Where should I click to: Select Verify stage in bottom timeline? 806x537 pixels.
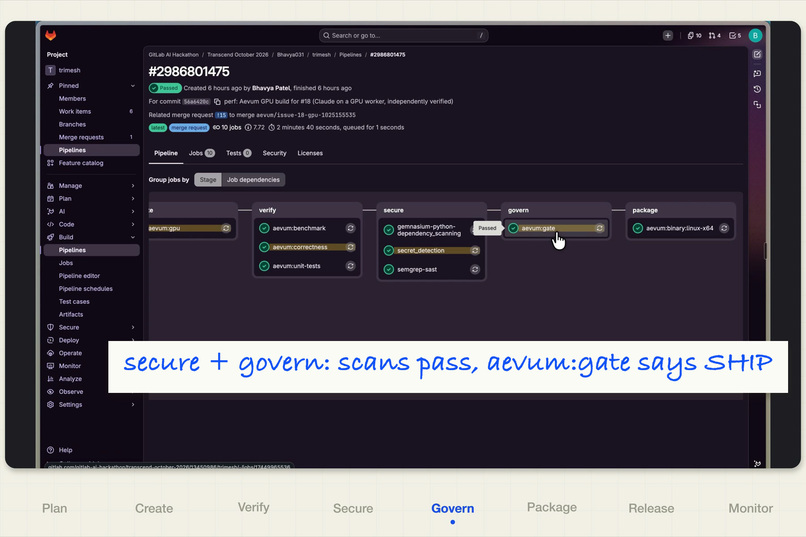click(x=253, y=507)
